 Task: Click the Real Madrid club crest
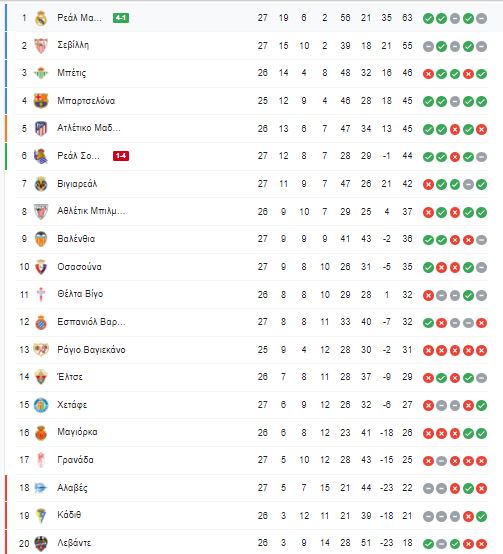pos(41,18)
